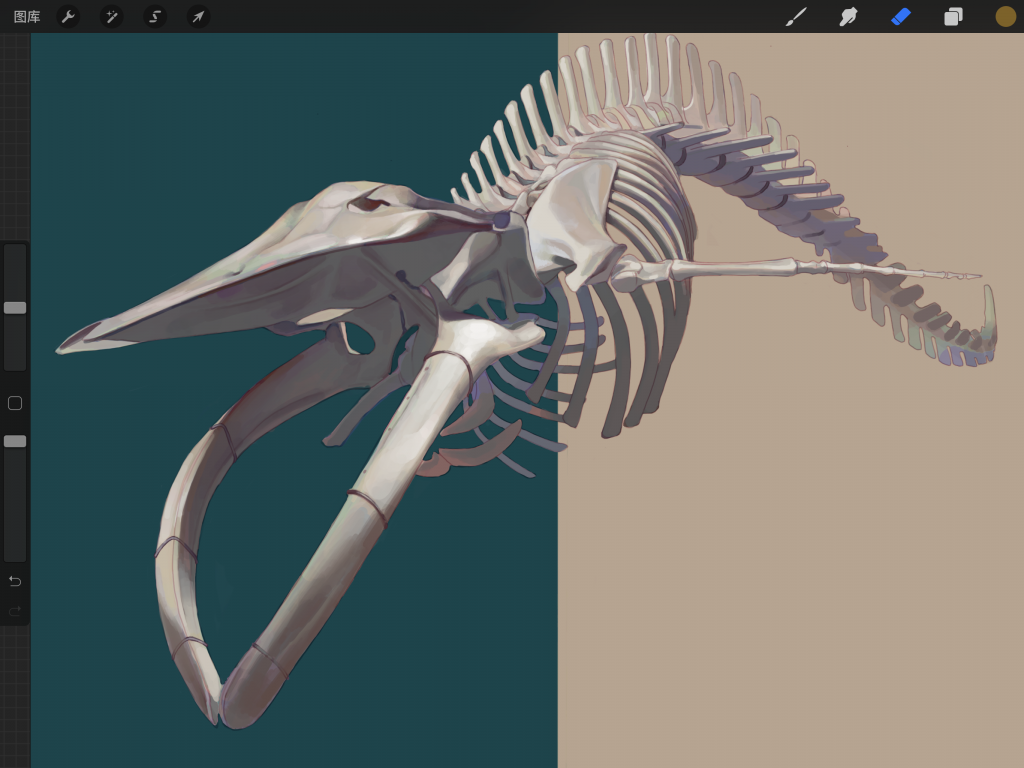
Task: Open the 图库 gallery
Action: [27, 17]
